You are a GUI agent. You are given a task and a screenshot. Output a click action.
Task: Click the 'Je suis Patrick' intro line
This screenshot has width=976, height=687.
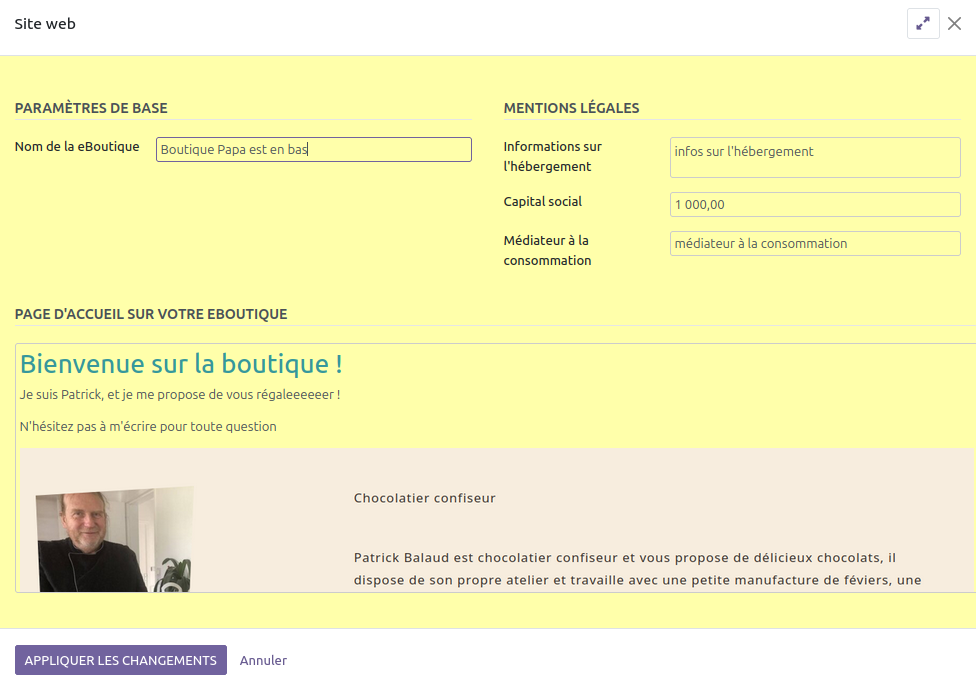tap(180, 395)
